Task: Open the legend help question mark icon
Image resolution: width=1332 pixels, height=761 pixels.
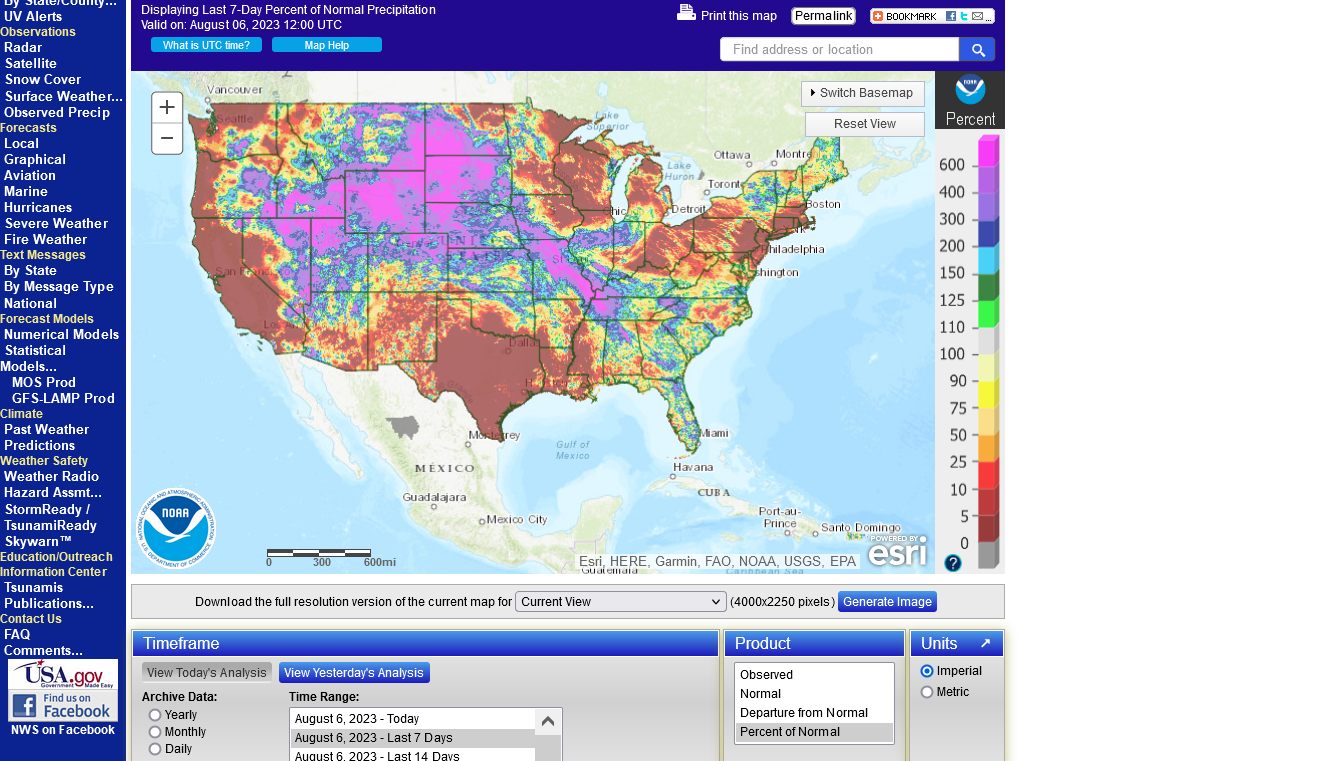Action: (x=953, y=563)
